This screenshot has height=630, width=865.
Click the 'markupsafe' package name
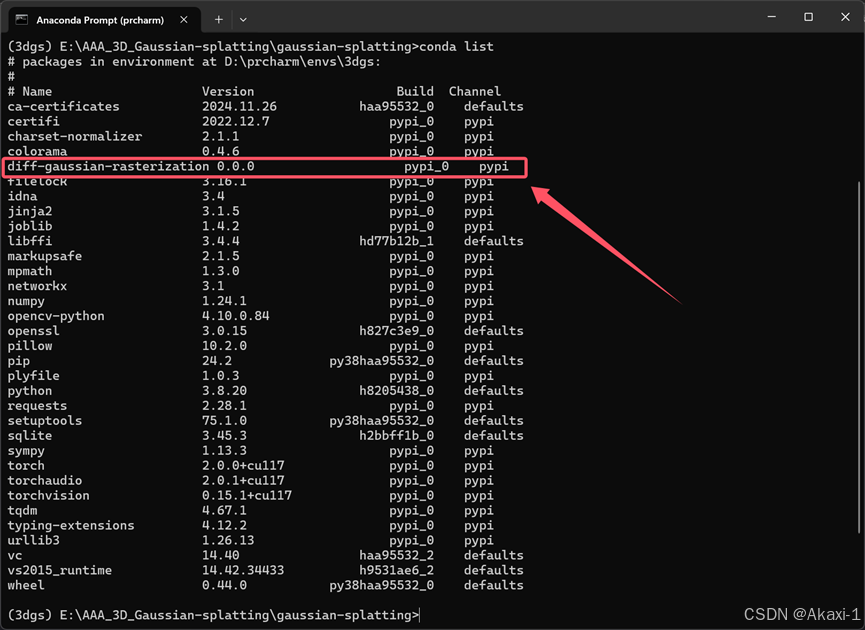point(45,256)
